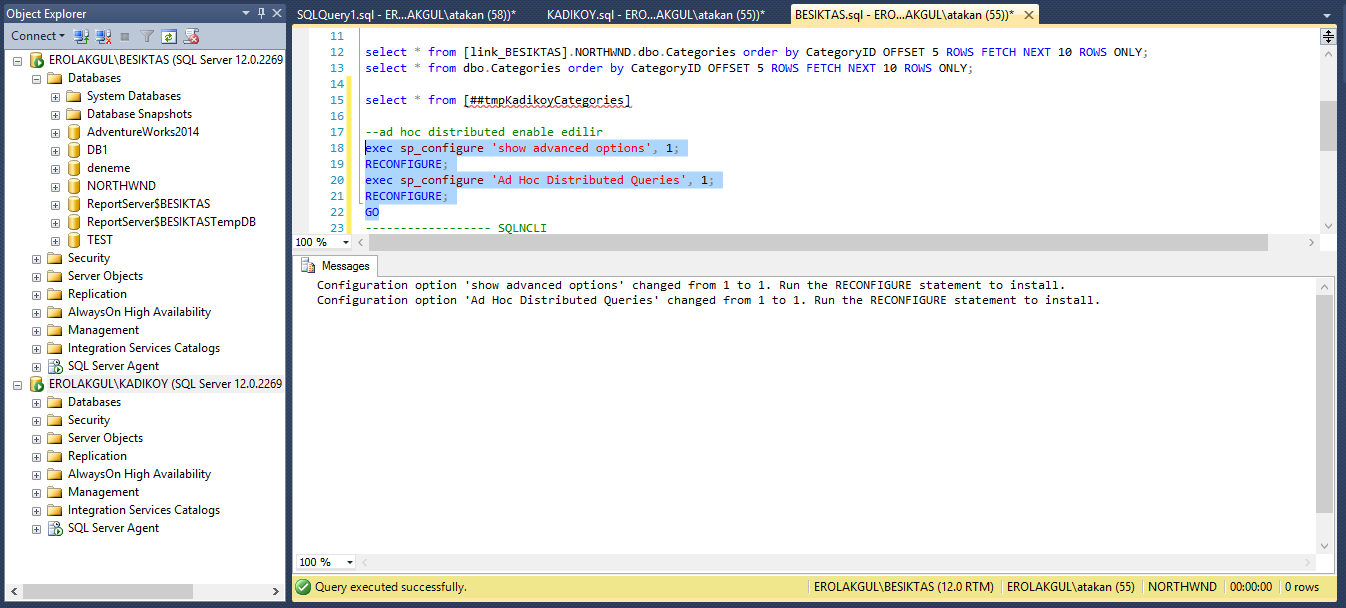The height and width of the screenshot is (608, 1346).
Task: Expand the AdventureWorks2014 database node
Action: (56, 132)
